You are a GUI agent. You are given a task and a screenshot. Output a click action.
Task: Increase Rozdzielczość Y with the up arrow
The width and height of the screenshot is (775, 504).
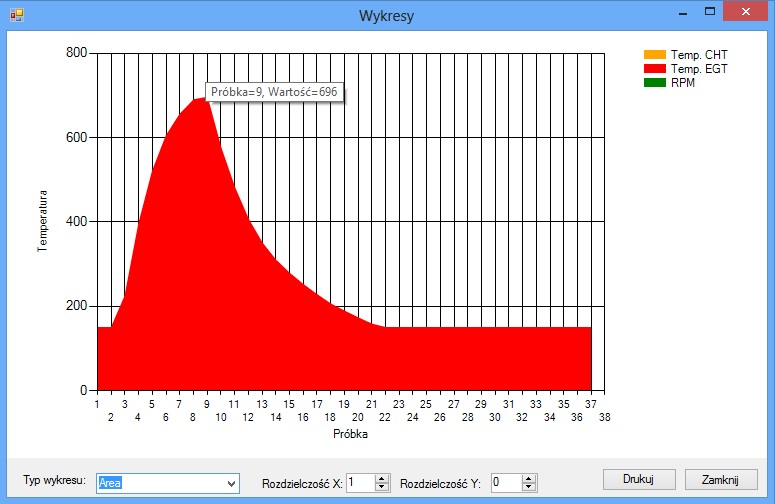click(x=527, y=479)
